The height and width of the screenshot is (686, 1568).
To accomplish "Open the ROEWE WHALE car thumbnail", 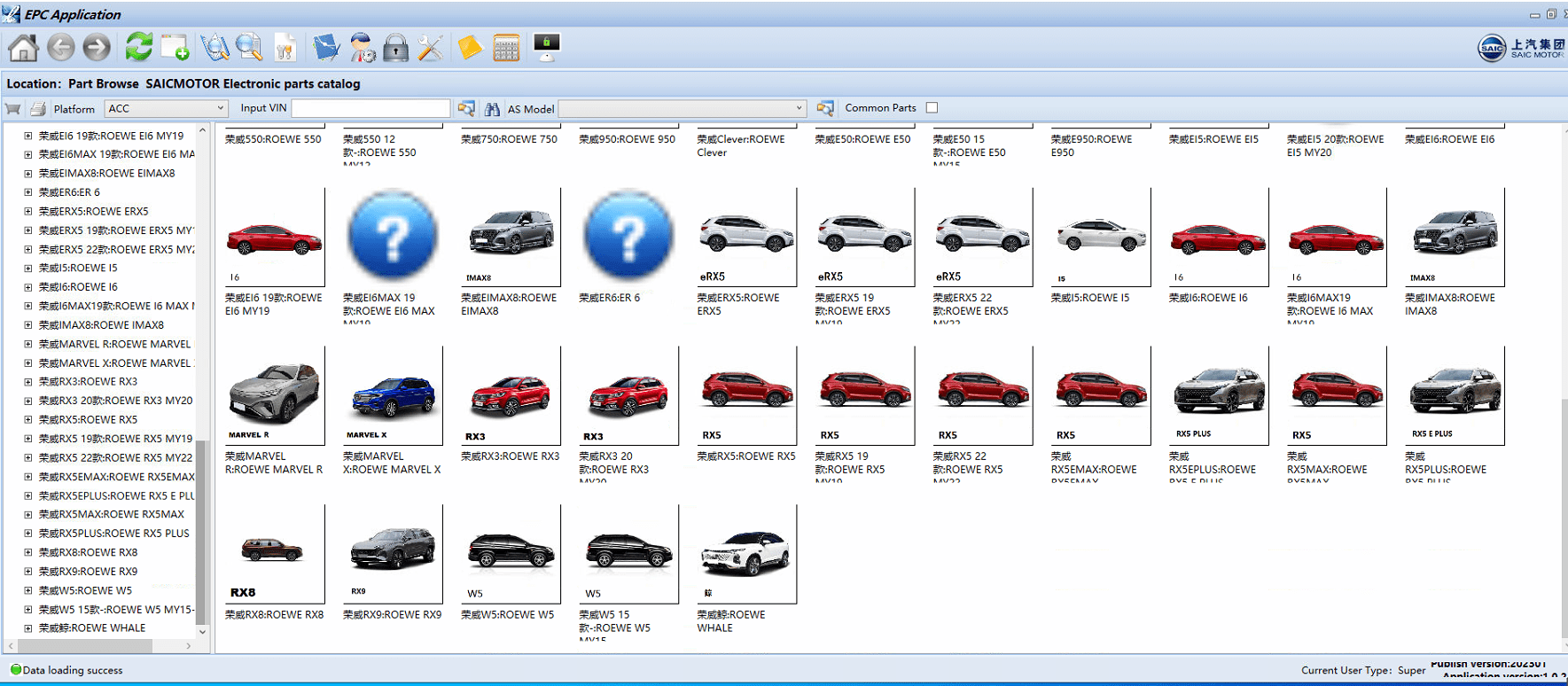I will [x=745, y=554].
